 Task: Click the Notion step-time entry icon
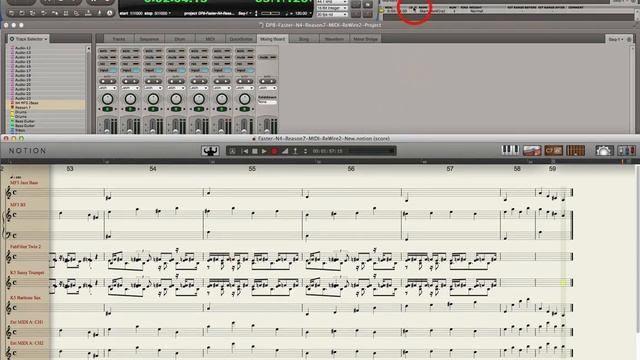pyautogui.click(x=232, y=151)
